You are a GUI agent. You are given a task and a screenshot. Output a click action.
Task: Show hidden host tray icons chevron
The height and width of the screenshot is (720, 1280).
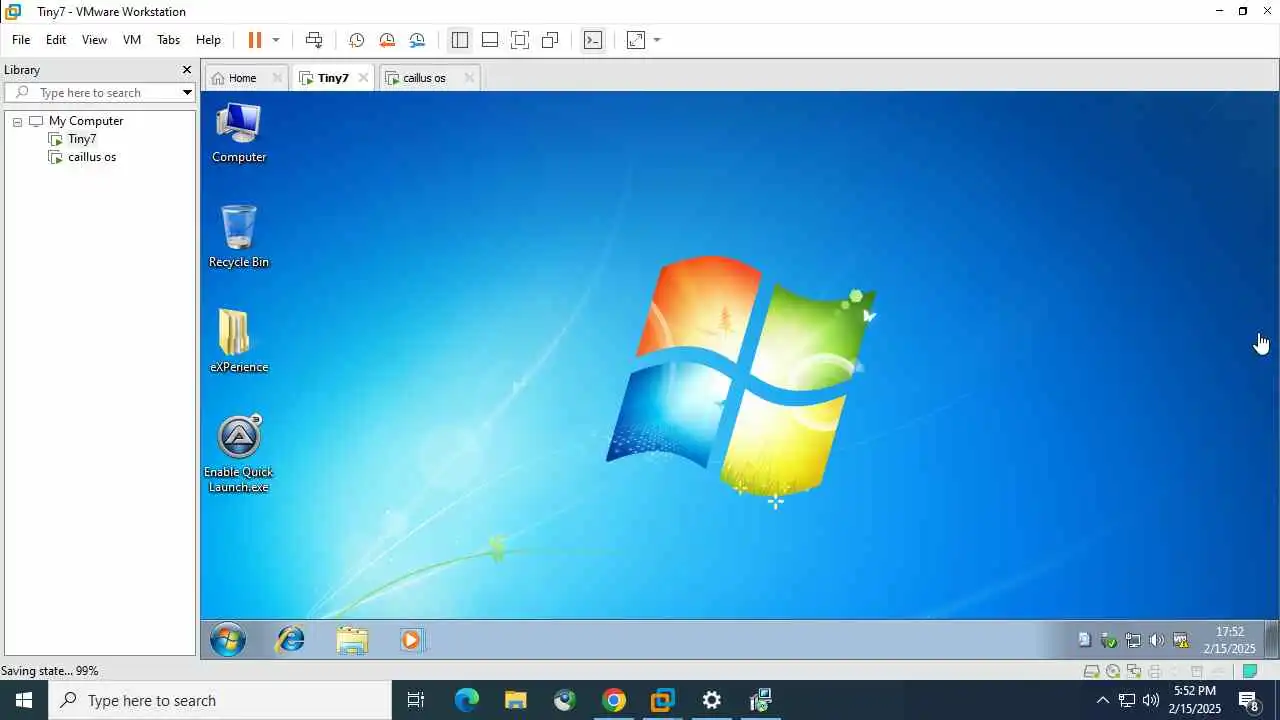[1103, 700]
